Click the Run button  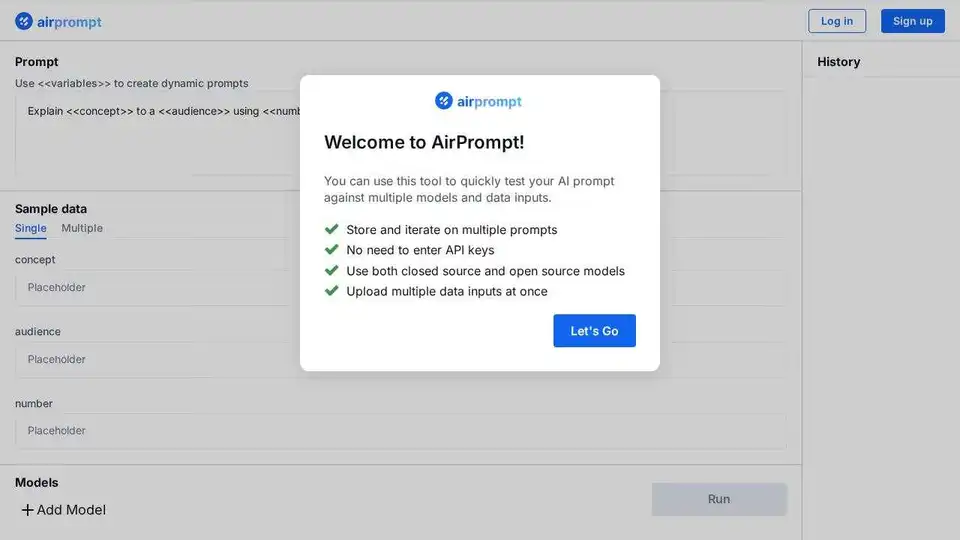click(719, 499)
